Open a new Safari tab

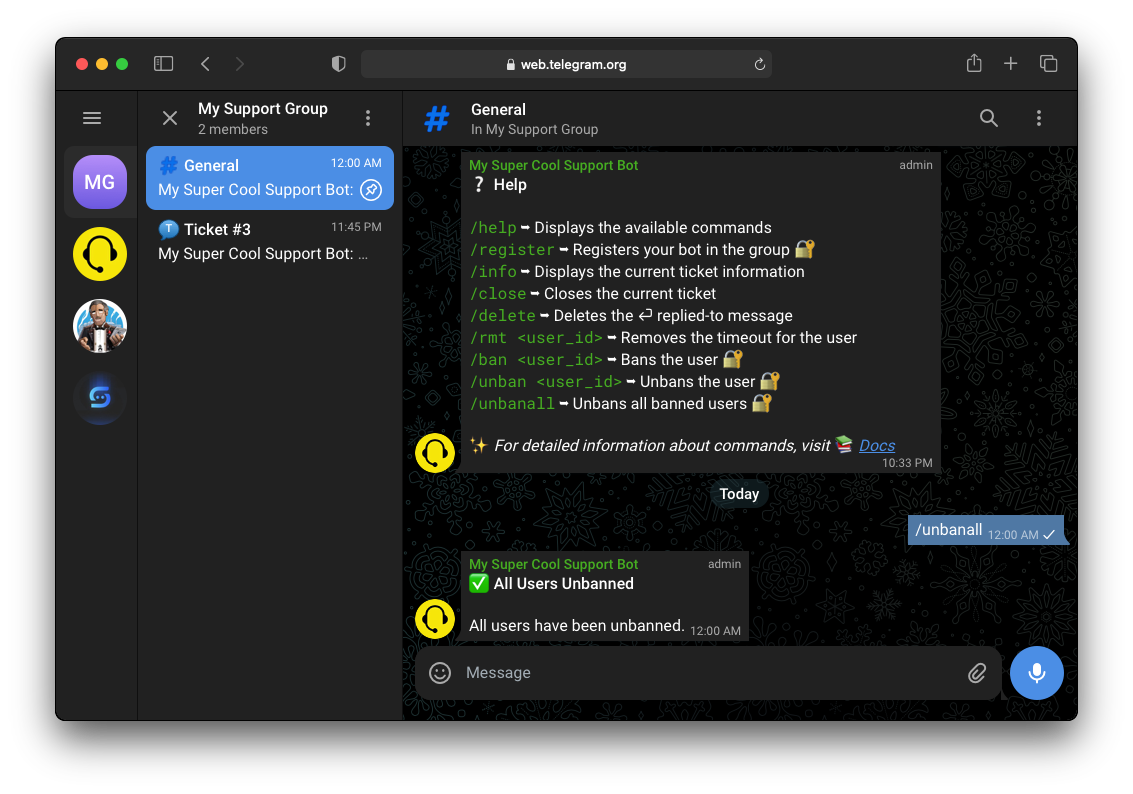(1011, 64)
